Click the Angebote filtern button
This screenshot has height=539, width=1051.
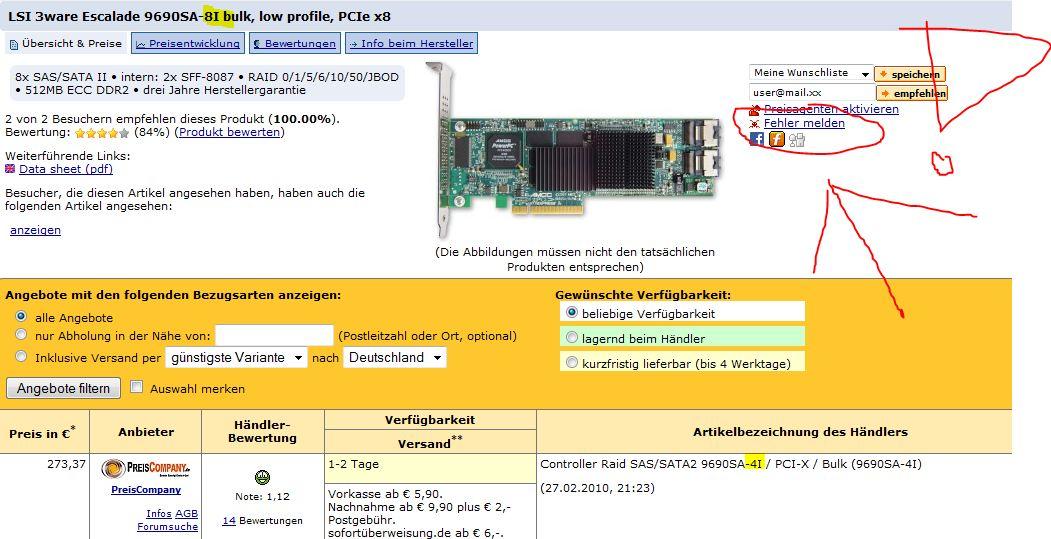[63, 388]
